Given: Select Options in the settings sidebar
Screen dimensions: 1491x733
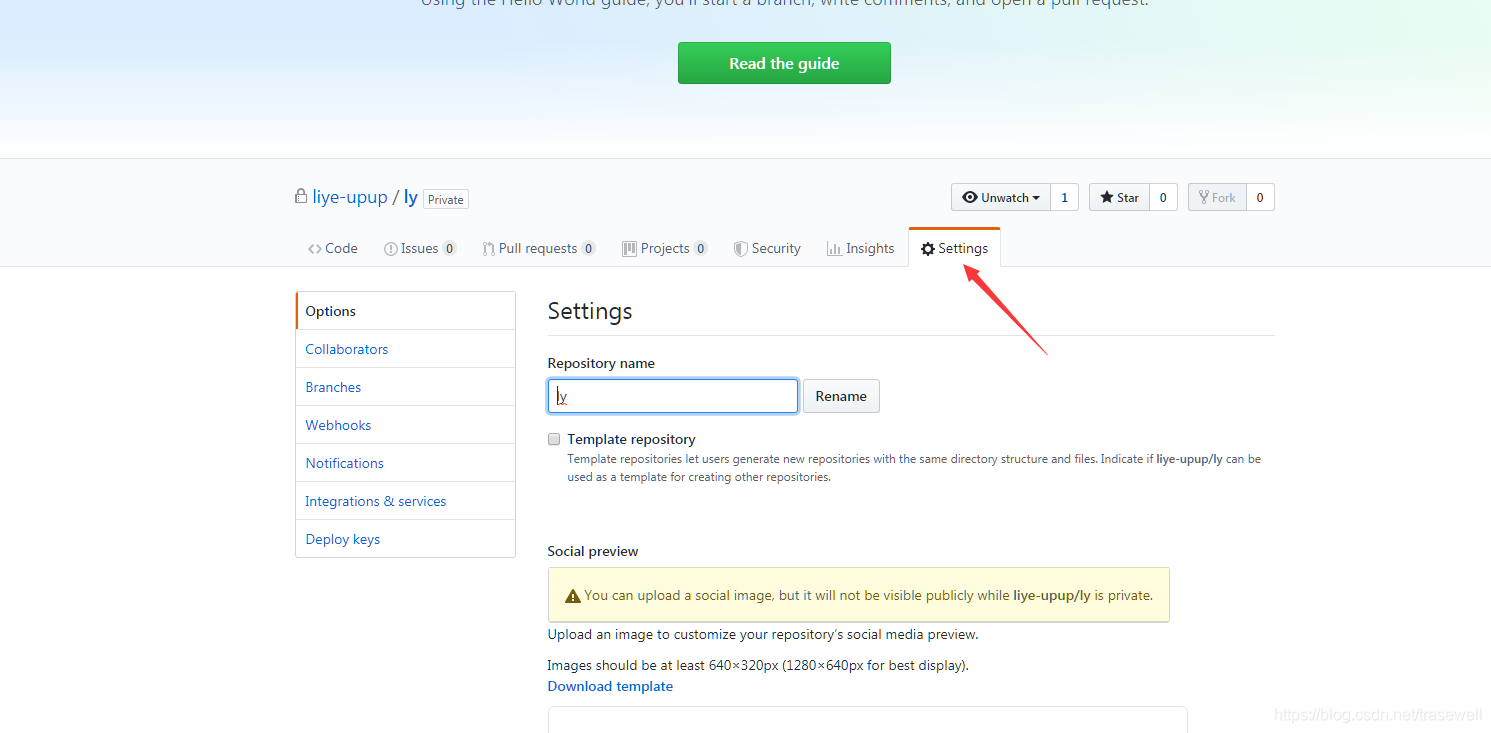Looking at the screenshot, I should [x=406, y=311].
